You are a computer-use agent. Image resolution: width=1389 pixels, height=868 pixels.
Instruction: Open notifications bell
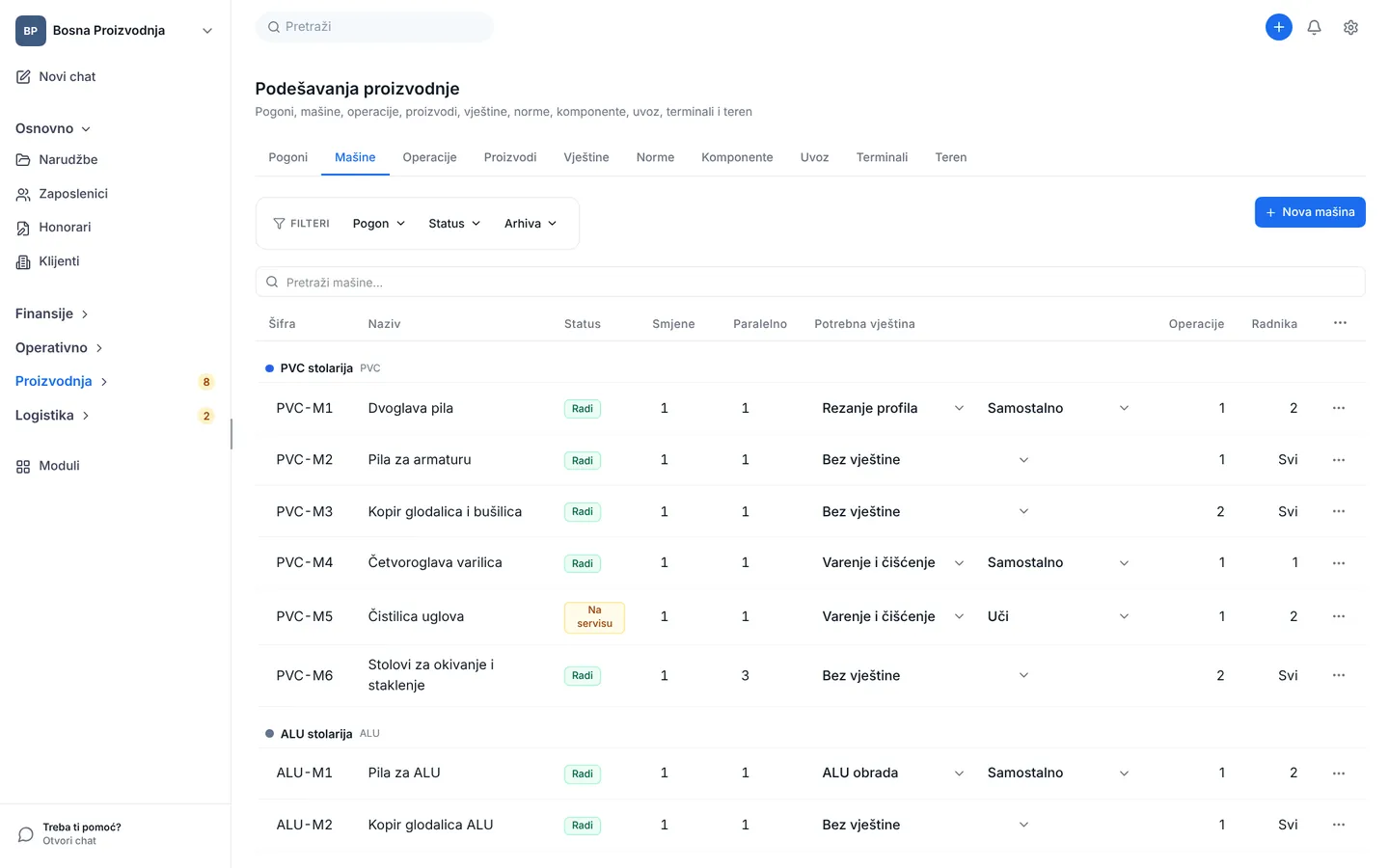1314,27
